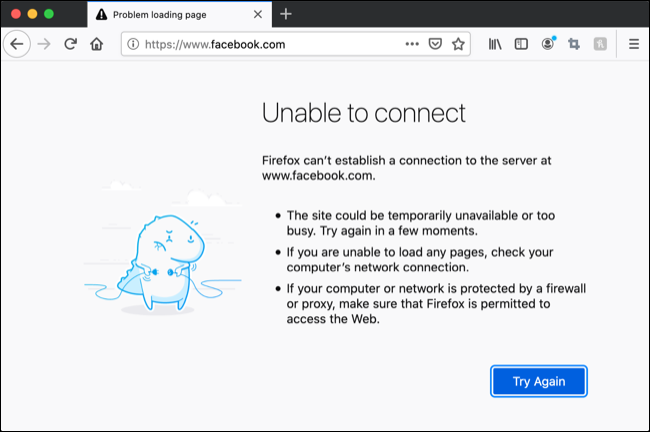Reload the current page

click(70, 44)
